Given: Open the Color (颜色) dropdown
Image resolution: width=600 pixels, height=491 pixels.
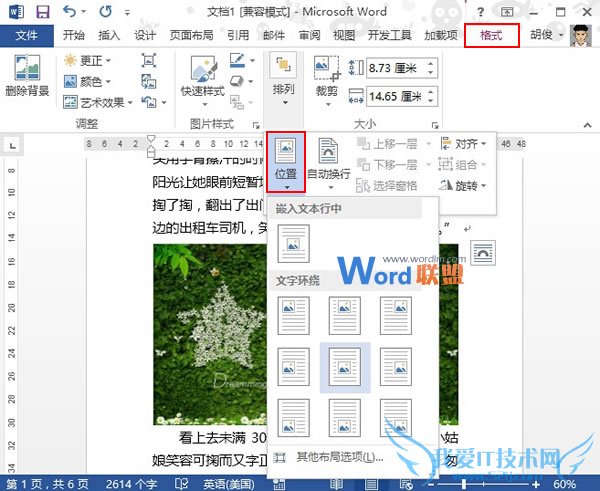Looking at the screenshot, I should 87,82.
